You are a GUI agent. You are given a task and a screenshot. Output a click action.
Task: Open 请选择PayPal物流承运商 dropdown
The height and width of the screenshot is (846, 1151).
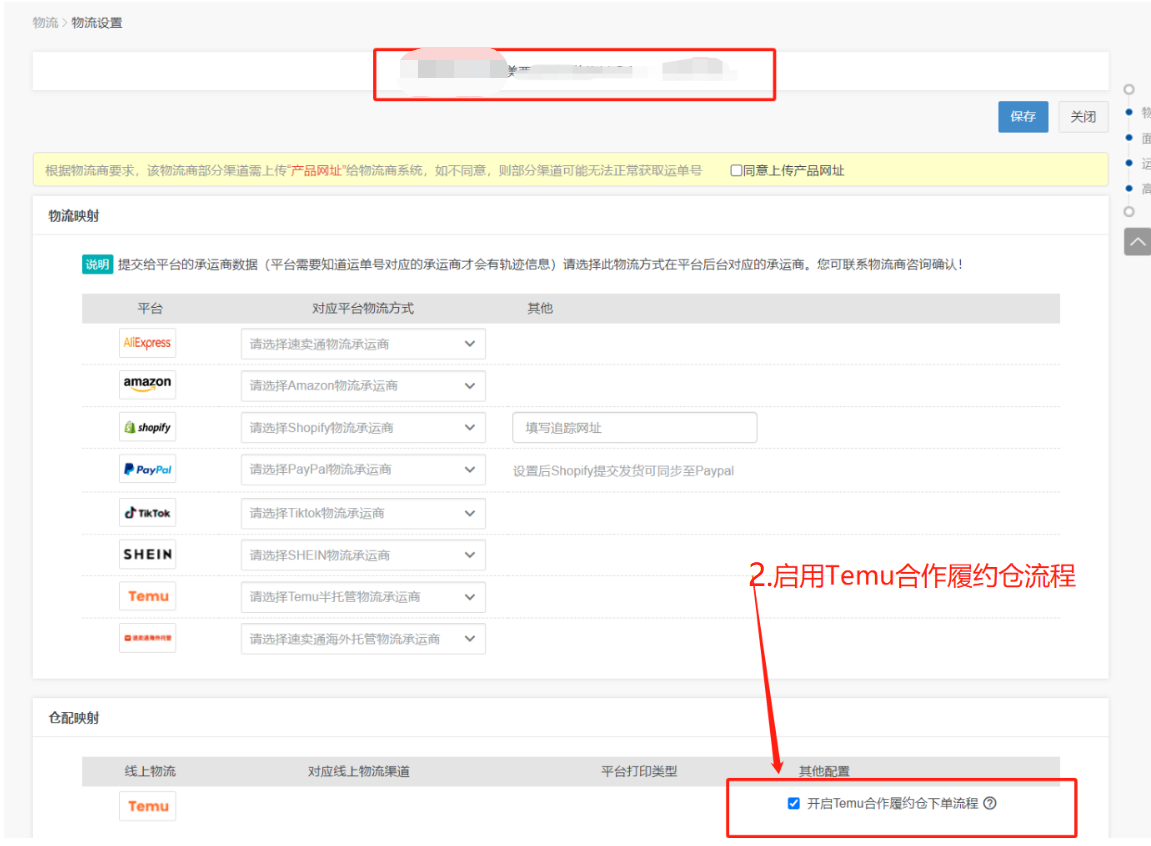pos(363,470)
